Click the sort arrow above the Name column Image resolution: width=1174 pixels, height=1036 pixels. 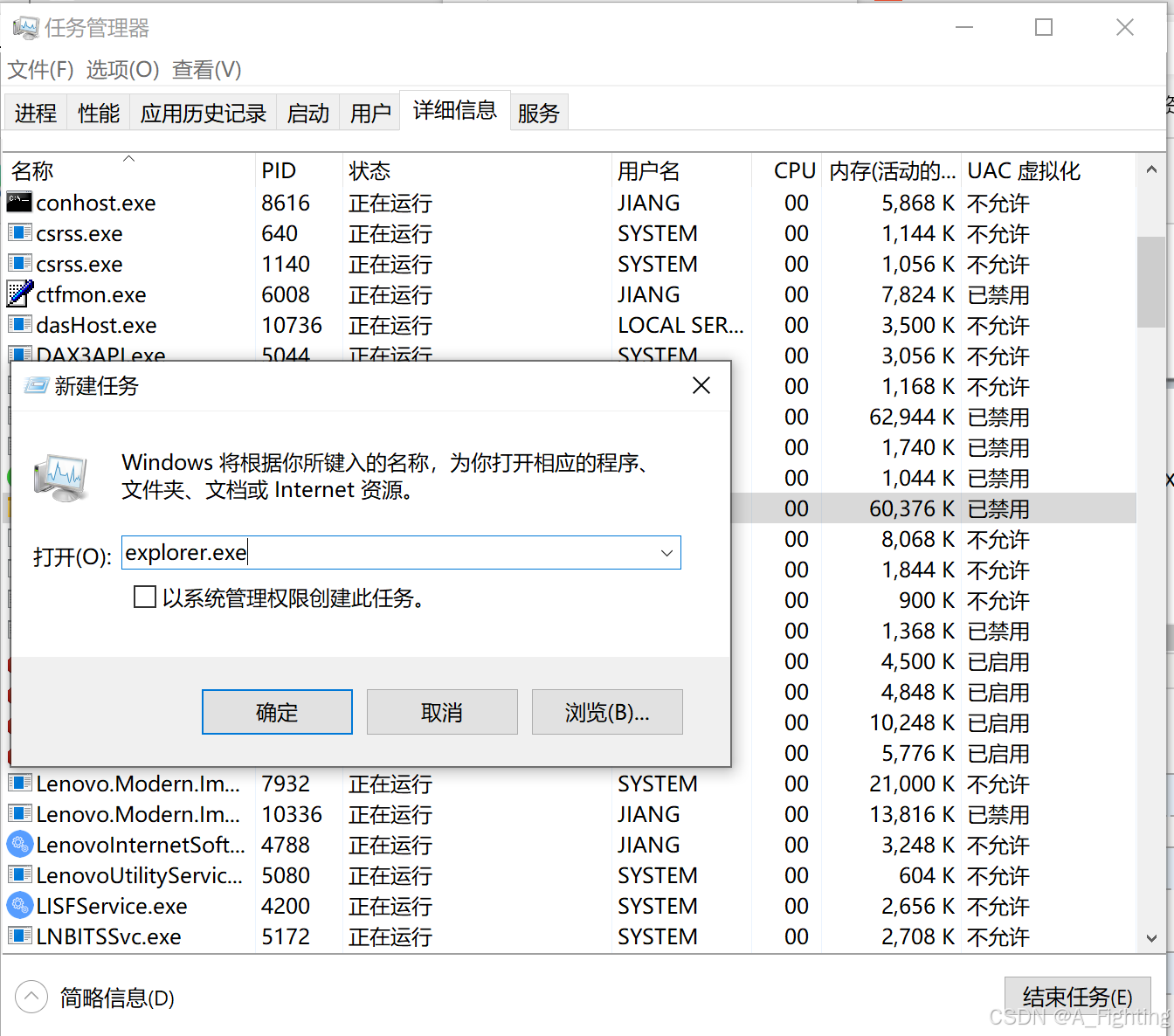128,159
